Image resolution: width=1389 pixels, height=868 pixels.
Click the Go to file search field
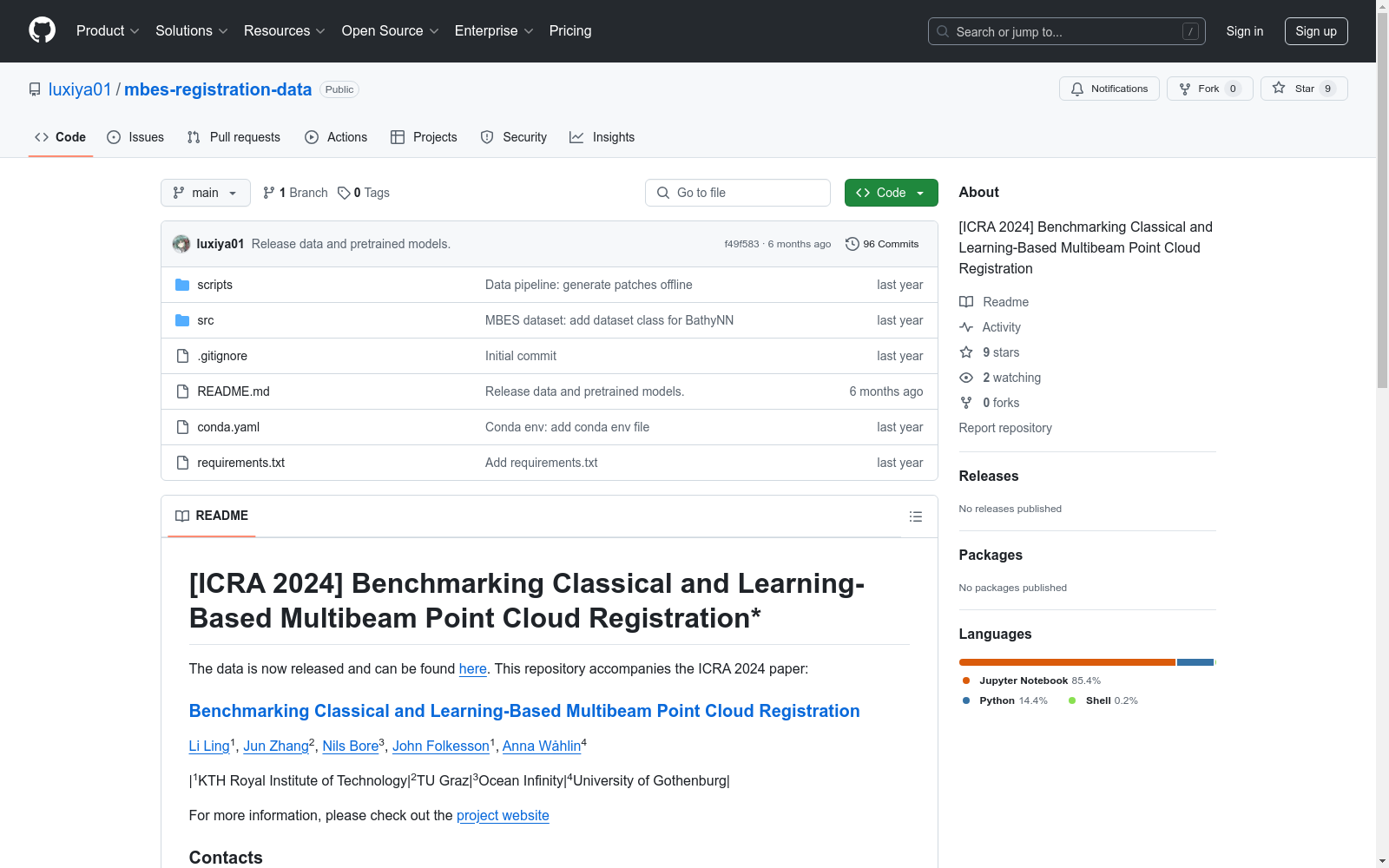coord(738,193)
